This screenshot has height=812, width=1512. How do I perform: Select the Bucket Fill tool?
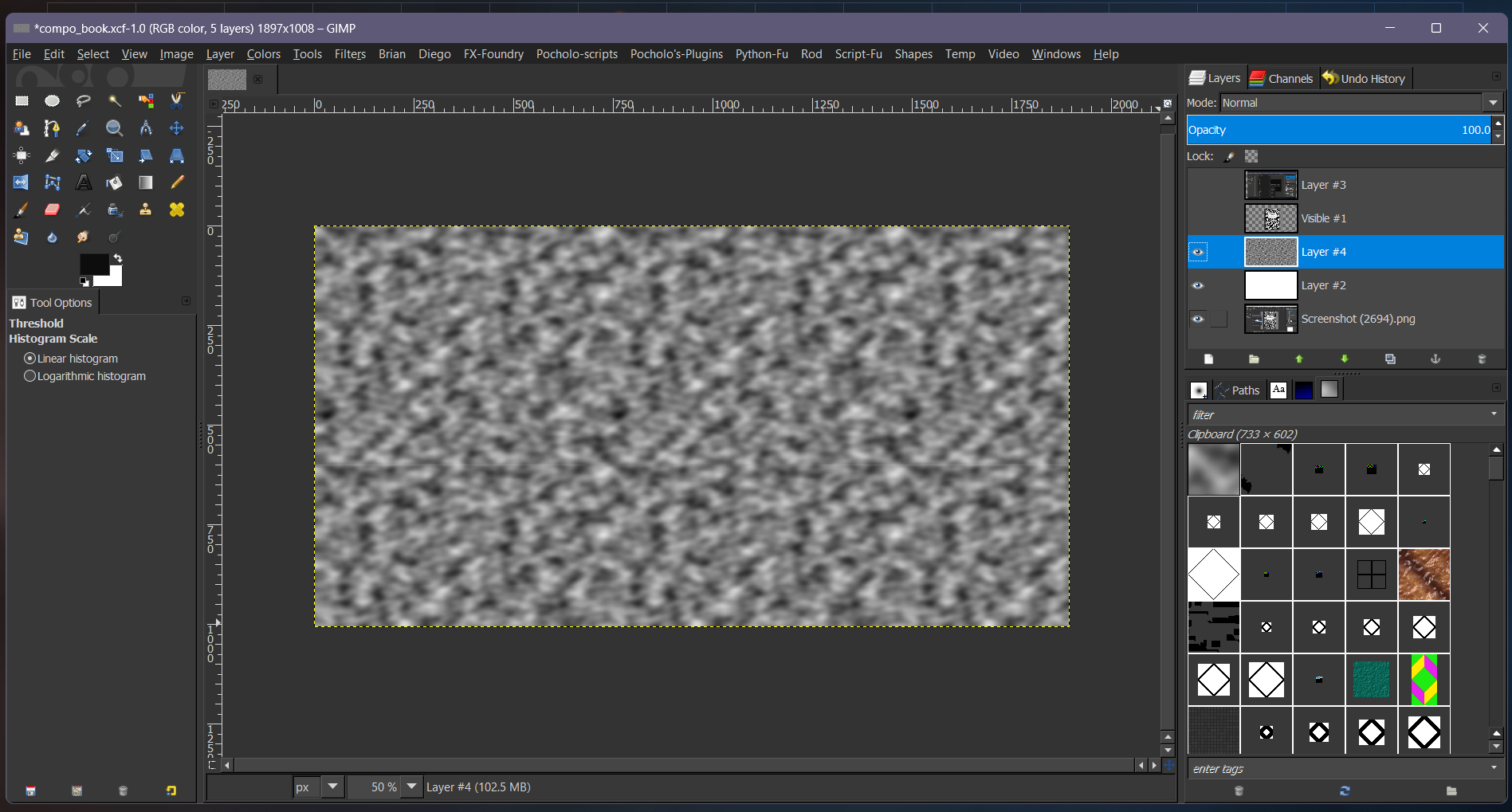click(x=115, y=182)
